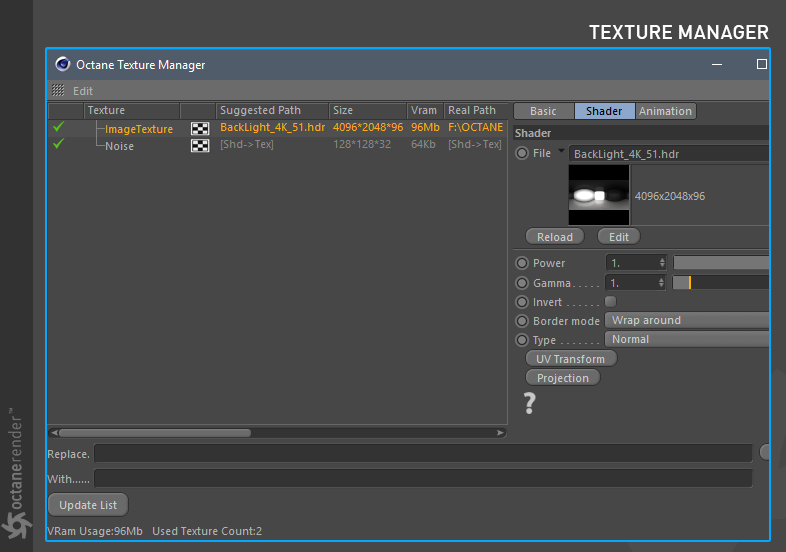Expand the File disclosure arrow
Viewport: 786px width, 552px height.
point(561,150)
